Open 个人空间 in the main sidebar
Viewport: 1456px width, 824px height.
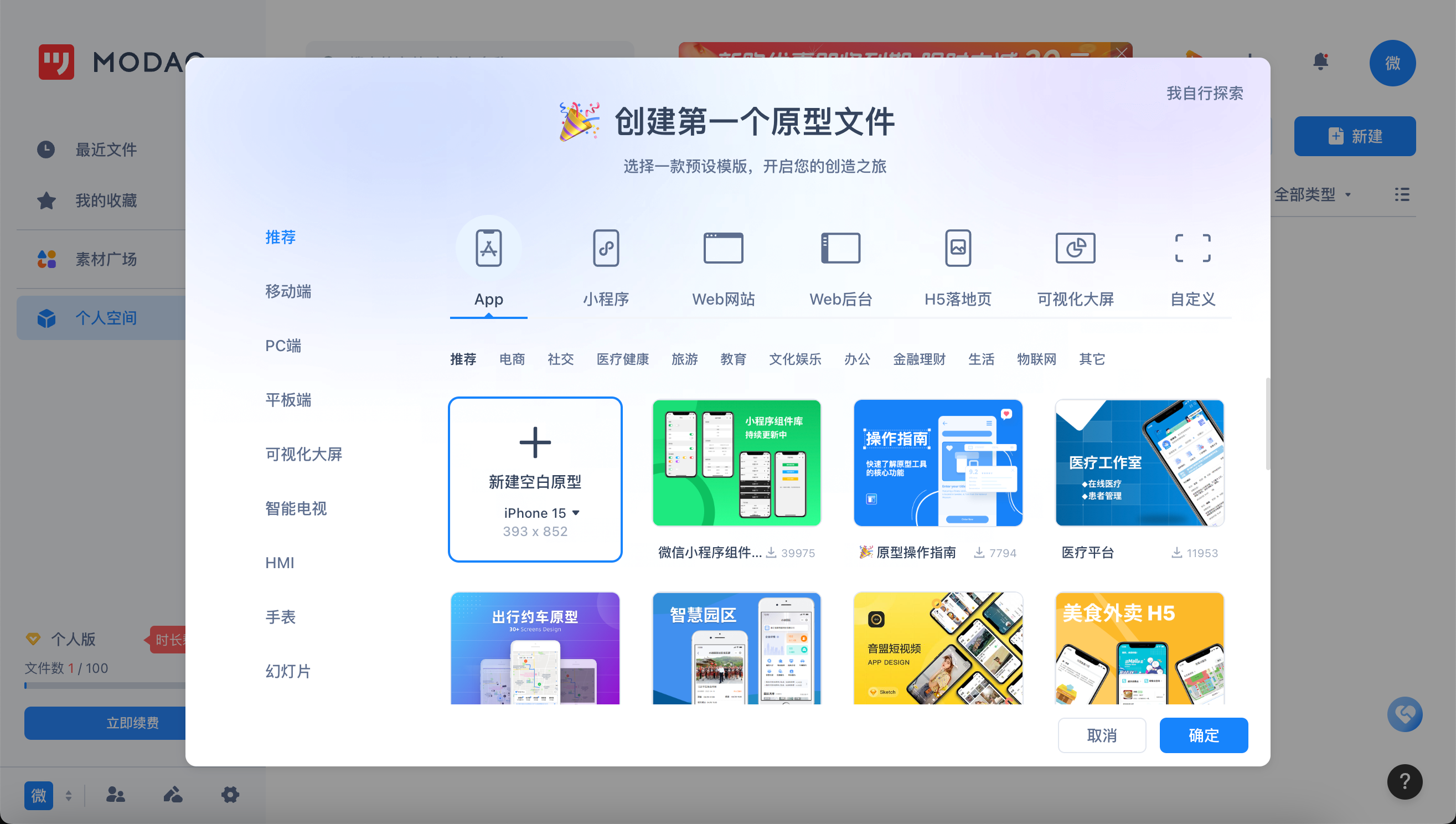click(102, 318)
